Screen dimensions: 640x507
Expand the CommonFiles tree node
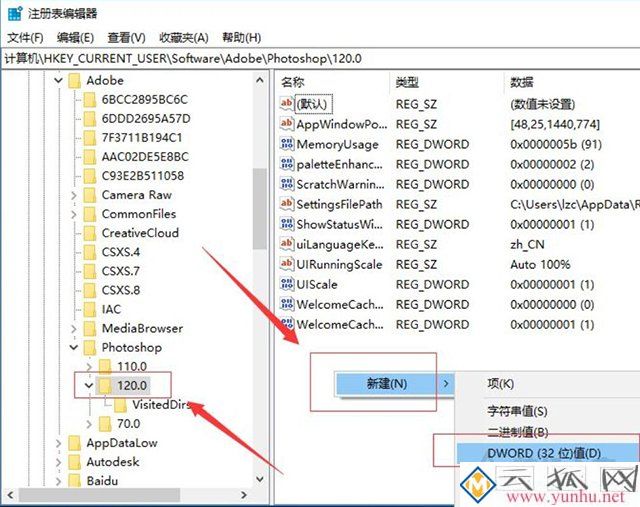74,214
